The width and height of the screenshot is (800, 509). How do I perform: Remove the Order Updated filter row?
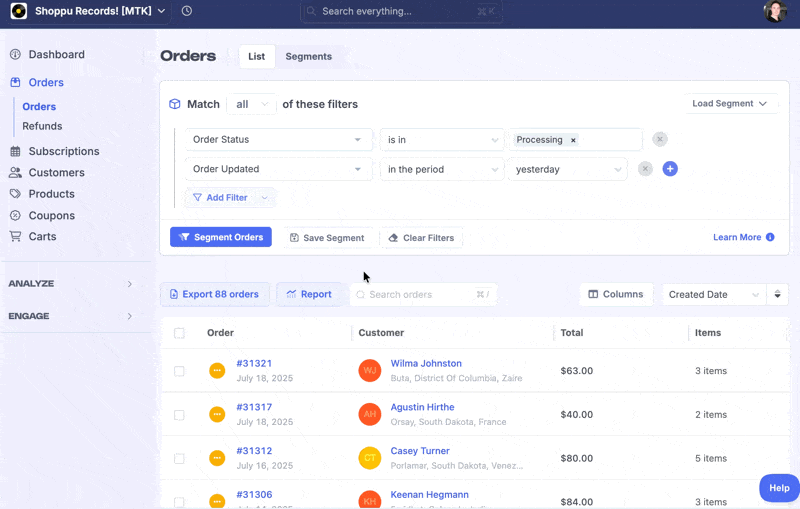coord(645,168)
